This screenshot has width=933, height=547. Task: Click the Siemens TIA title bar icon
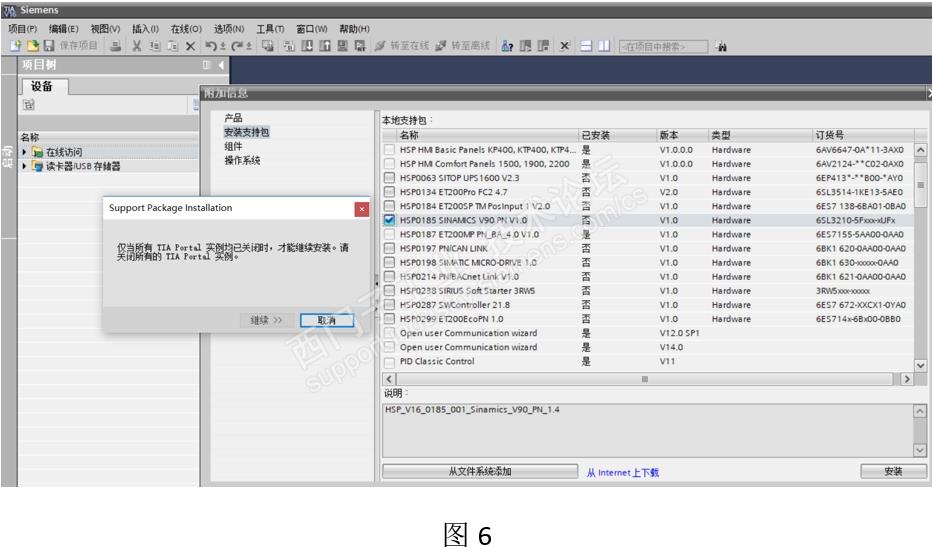(x=10, y=10)
